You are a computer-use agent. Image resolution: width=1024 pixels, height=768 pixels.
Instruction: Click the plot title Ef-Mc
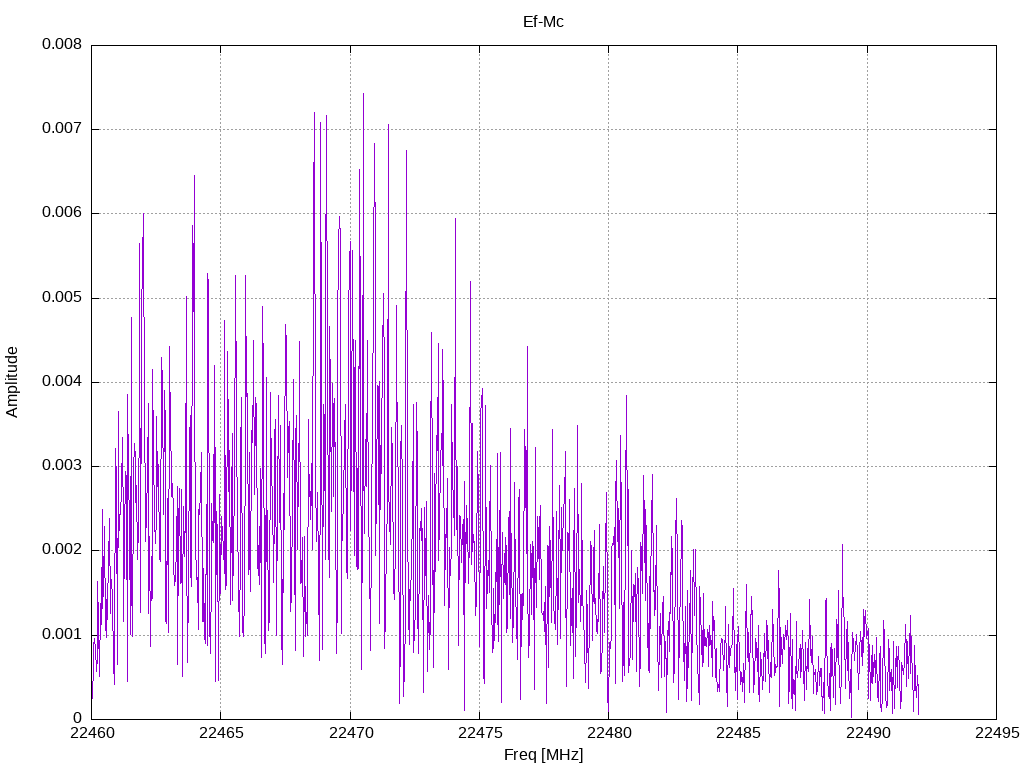543,22
